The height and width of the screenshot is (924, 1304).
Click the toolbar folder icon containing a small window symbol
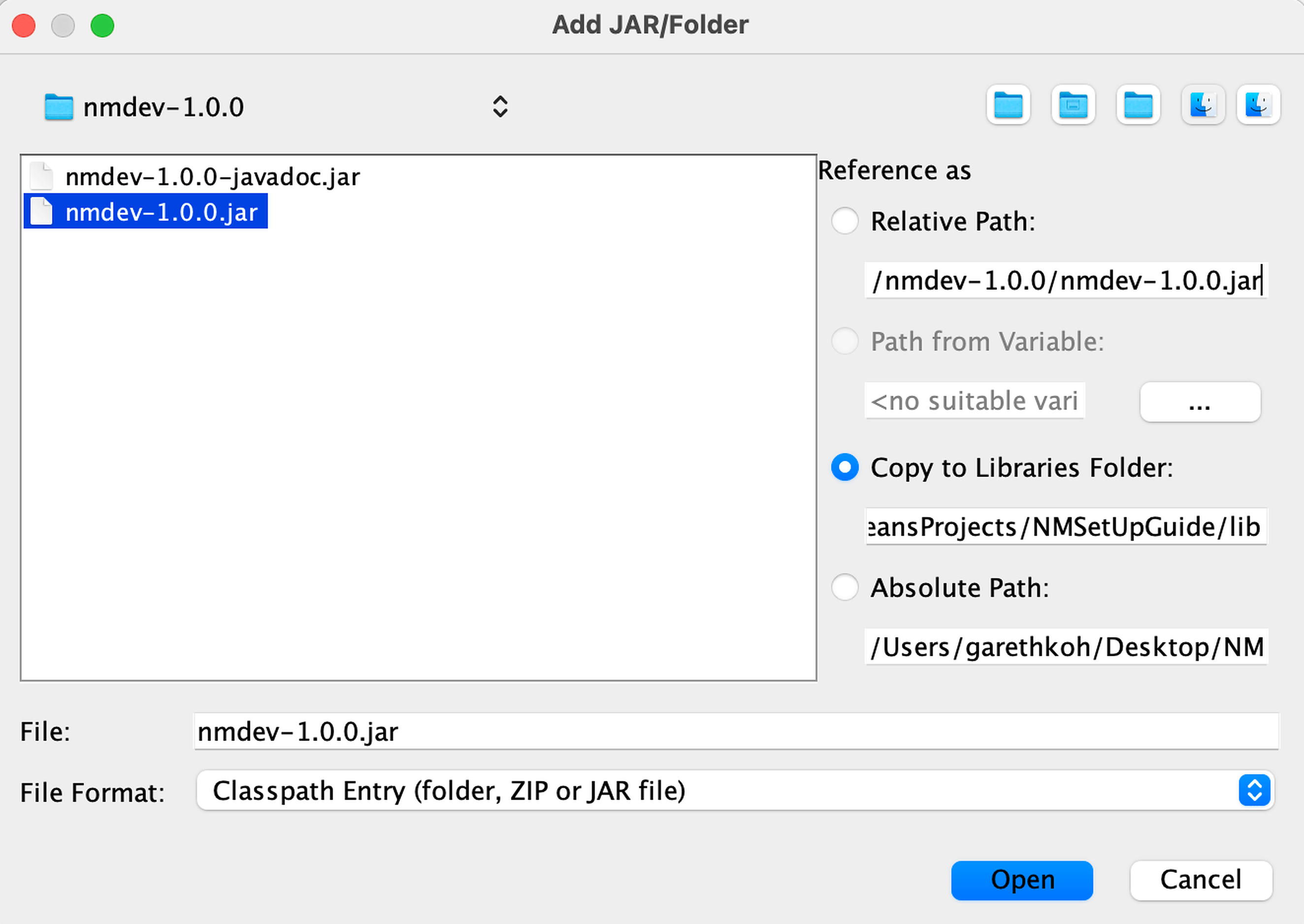tap(1073, 105)
